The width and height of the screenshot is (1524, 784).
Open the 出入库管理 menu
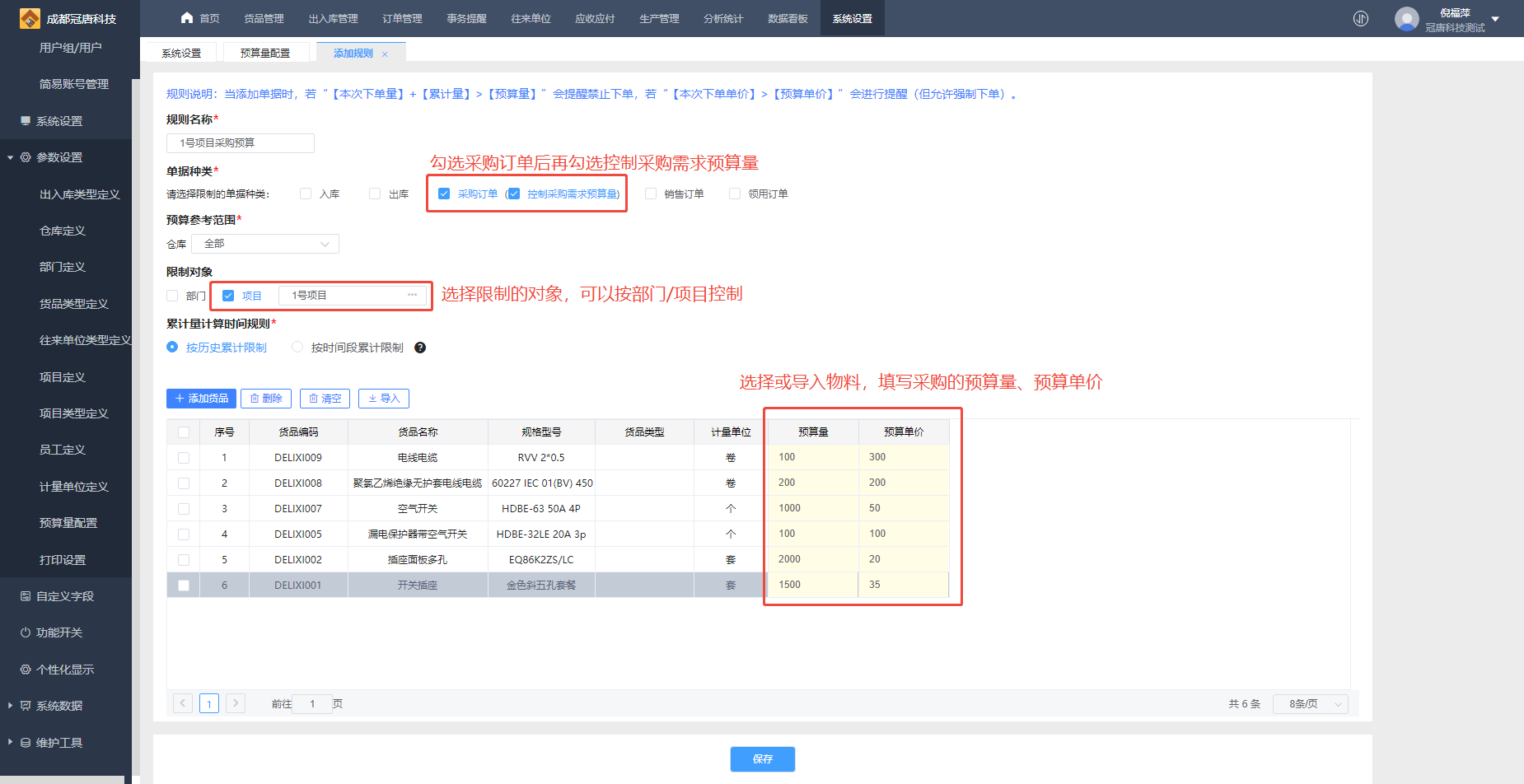point(333,18)
